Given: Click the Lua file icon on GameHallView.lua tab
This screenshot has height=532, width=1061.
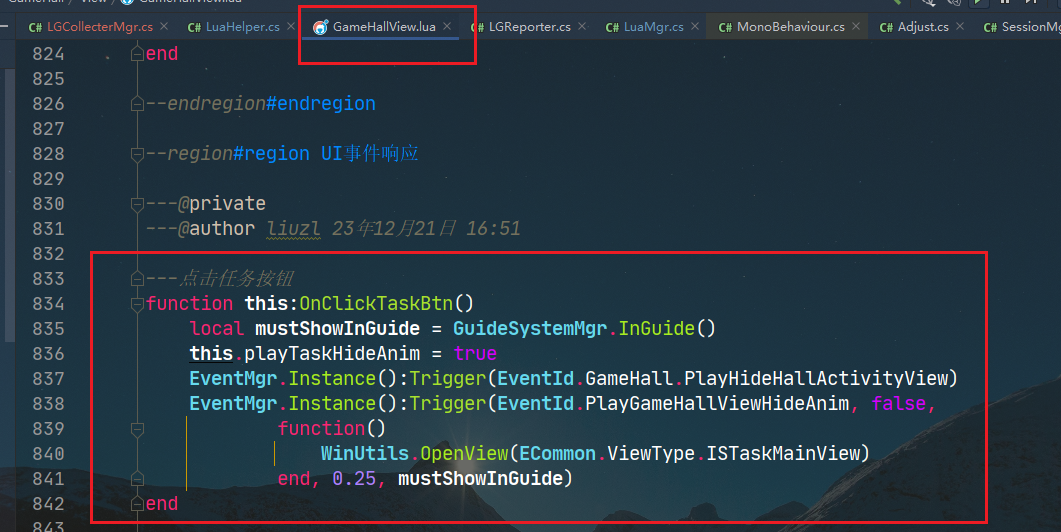Looking at the screenshot, I should coord(320,27).
